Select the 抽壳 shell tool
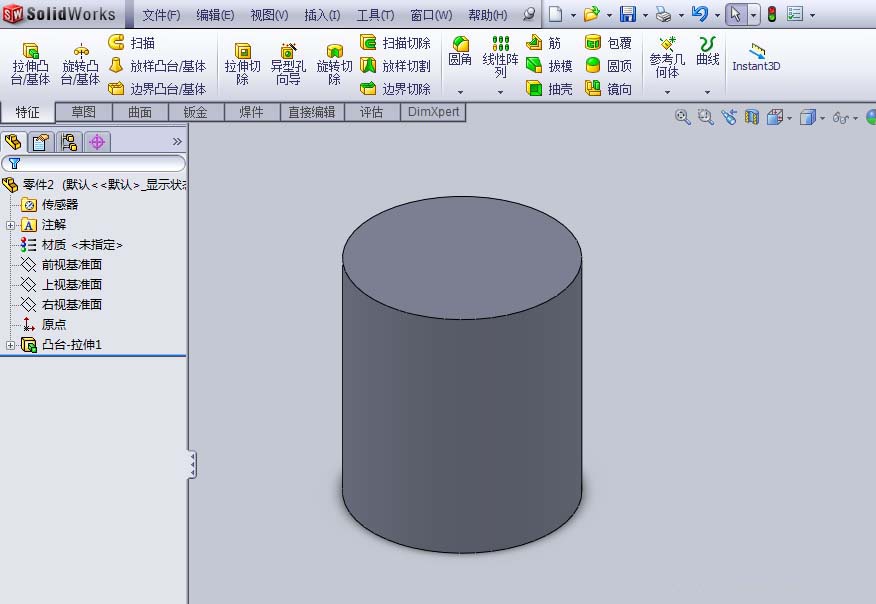Viewport: 876px width, 604px height. point(549,88)
